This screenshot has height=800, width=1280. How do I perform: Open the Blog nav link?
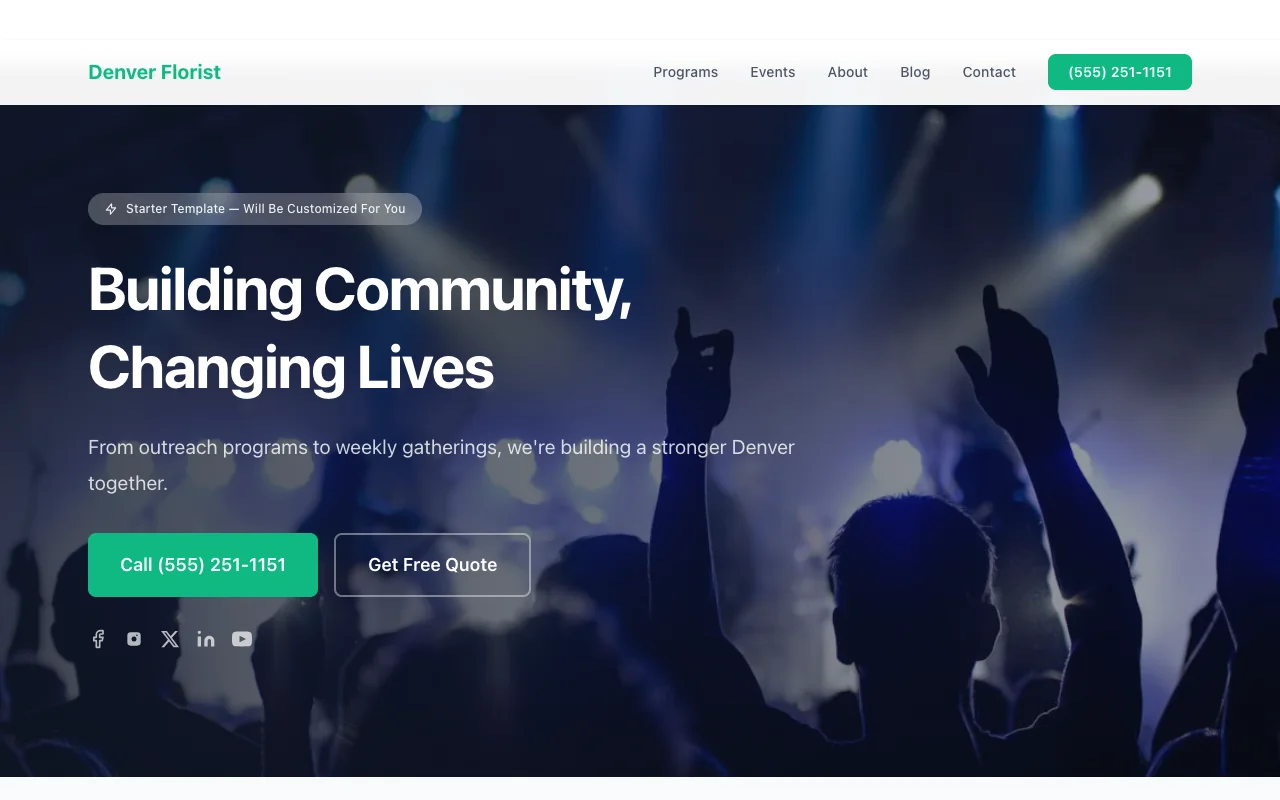(915, 72)
